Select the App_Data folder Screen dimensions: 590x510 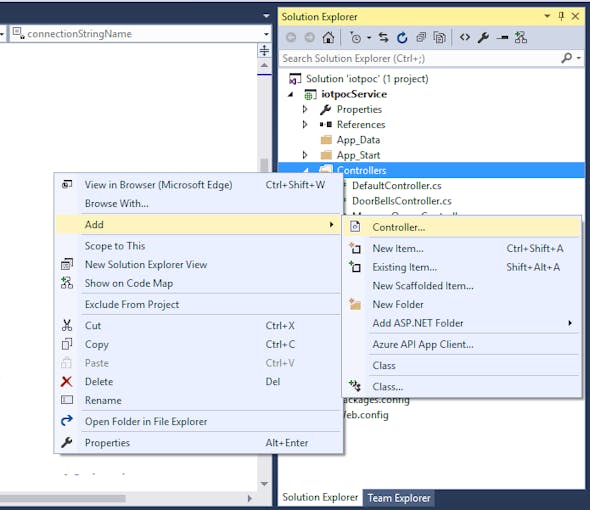tap(358, 140)
